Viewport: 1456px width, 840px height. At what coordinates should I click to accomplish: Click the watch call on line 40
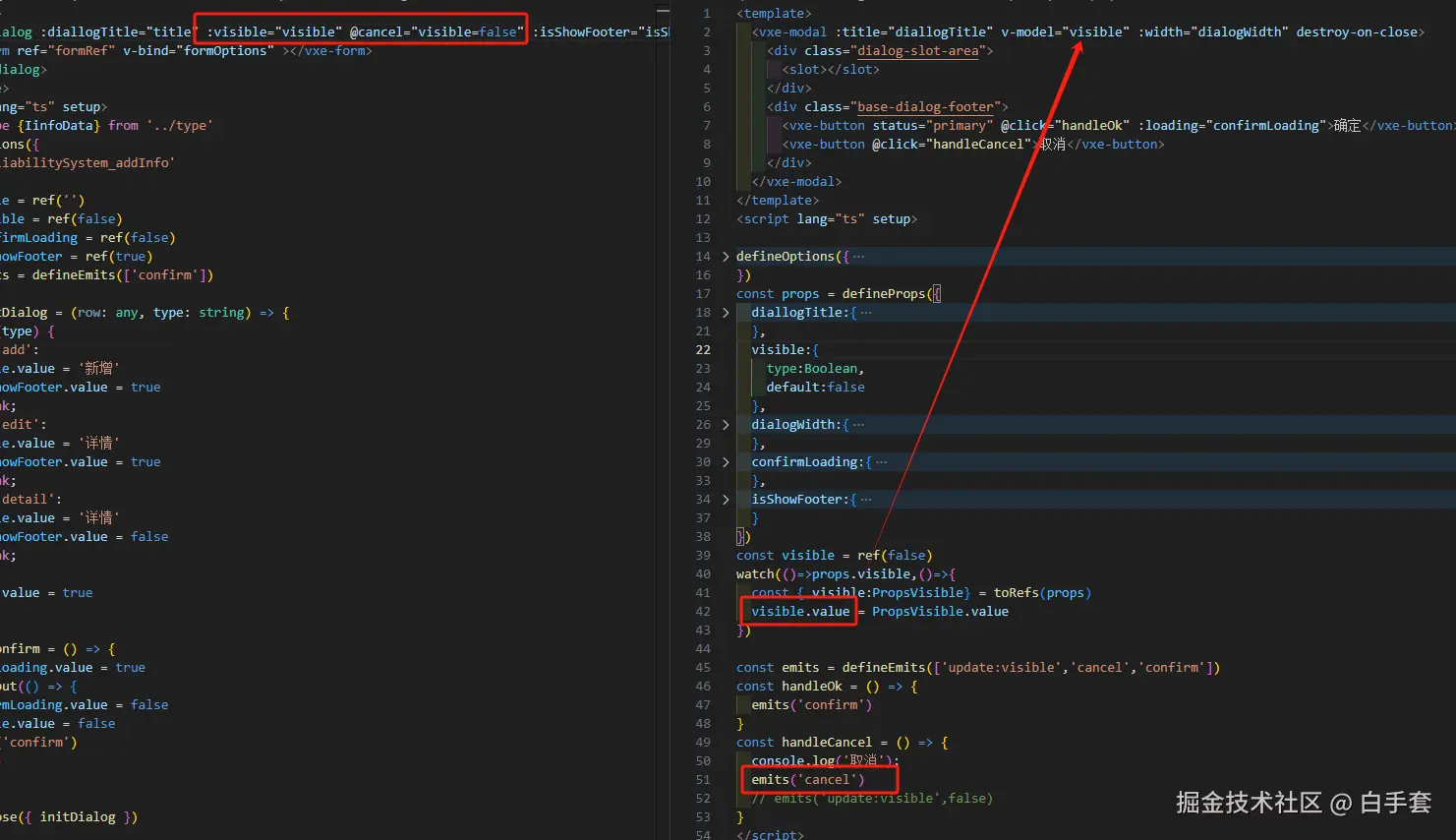[x=755, y=574]
